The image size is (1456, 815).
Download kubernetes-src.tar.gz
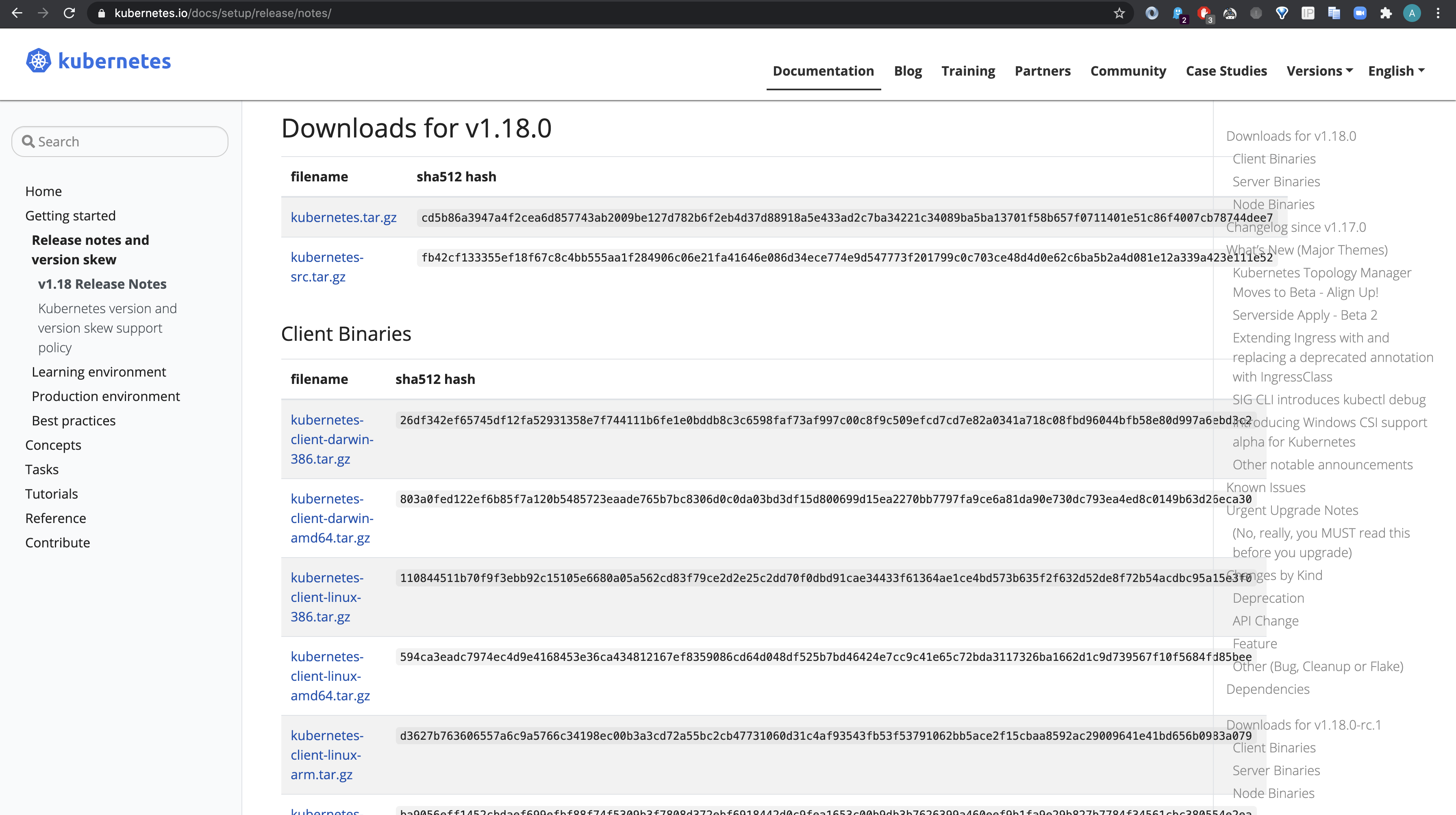(x=327, y=267)
